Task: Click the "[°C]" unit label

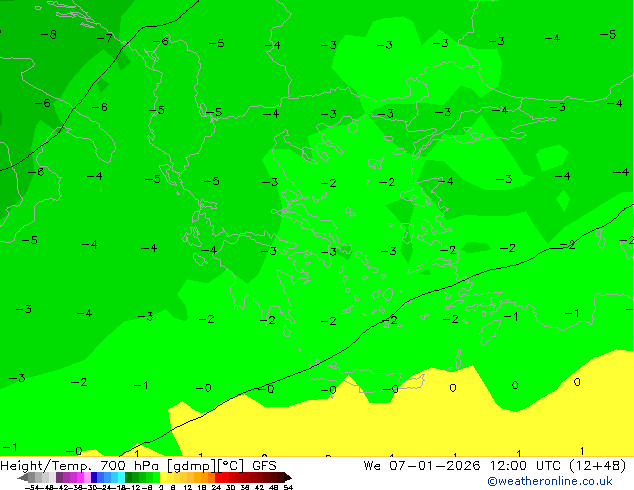Action: [x=231, y=466]
